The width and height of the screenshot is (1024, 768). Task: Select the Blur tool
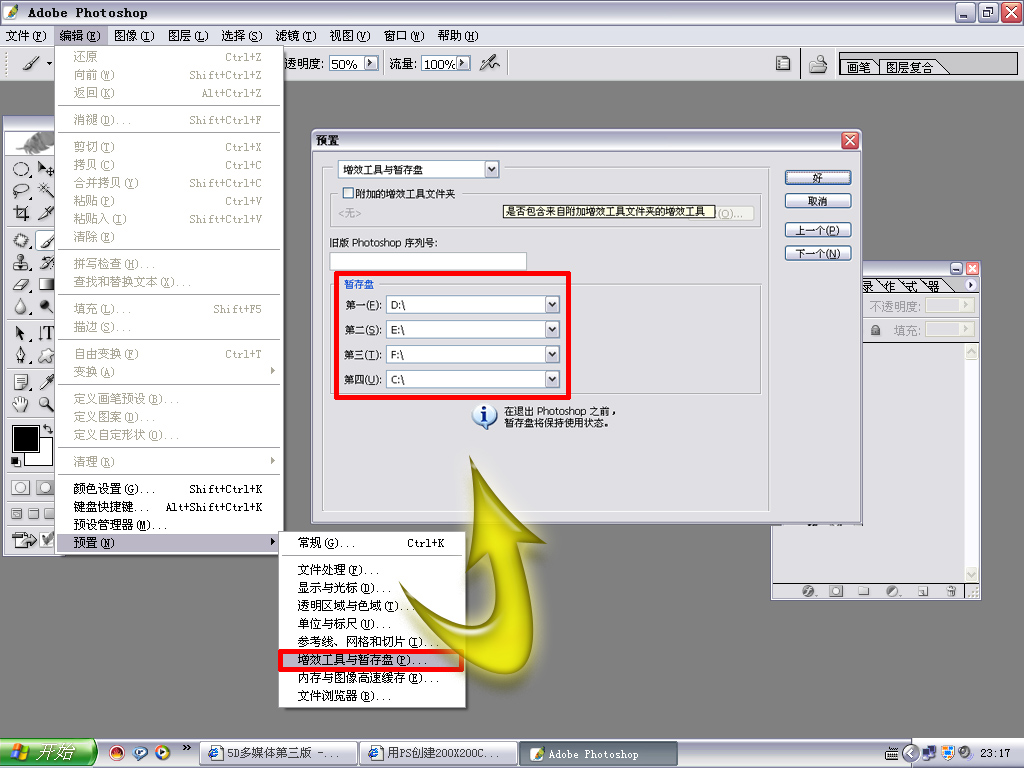[21, 306]
